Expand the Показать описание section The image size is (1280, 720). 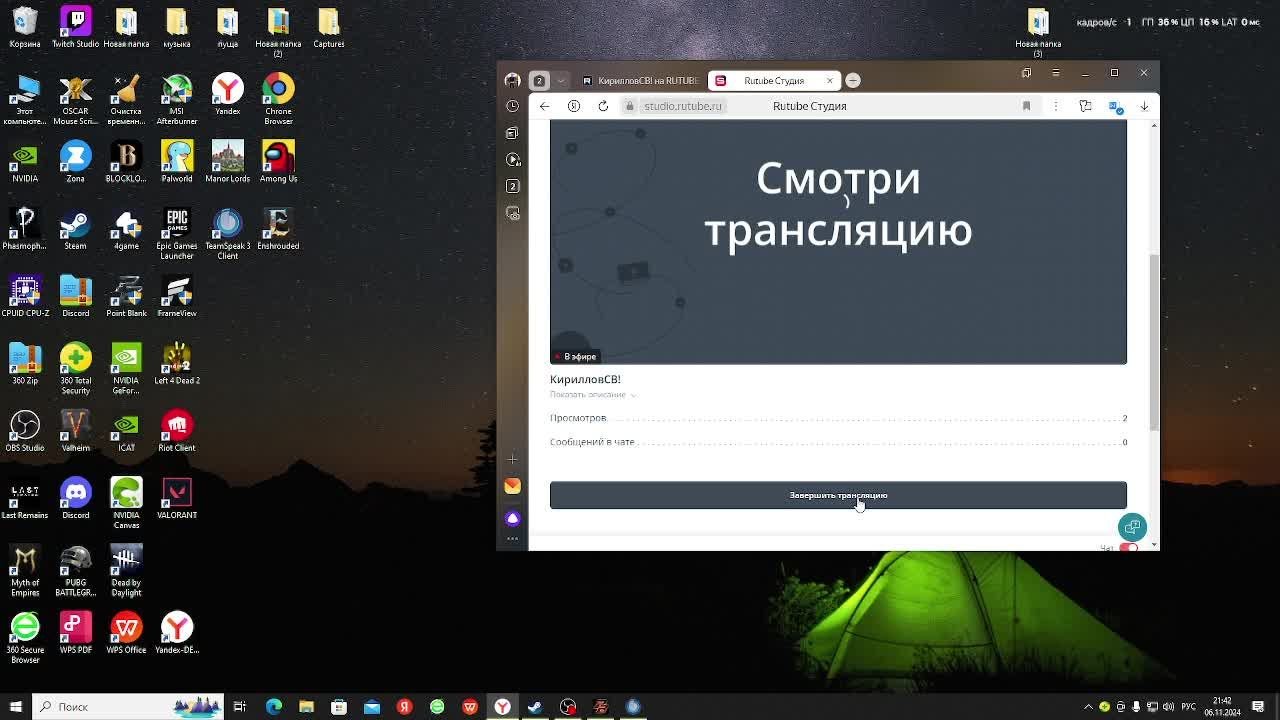click(593, 395)
